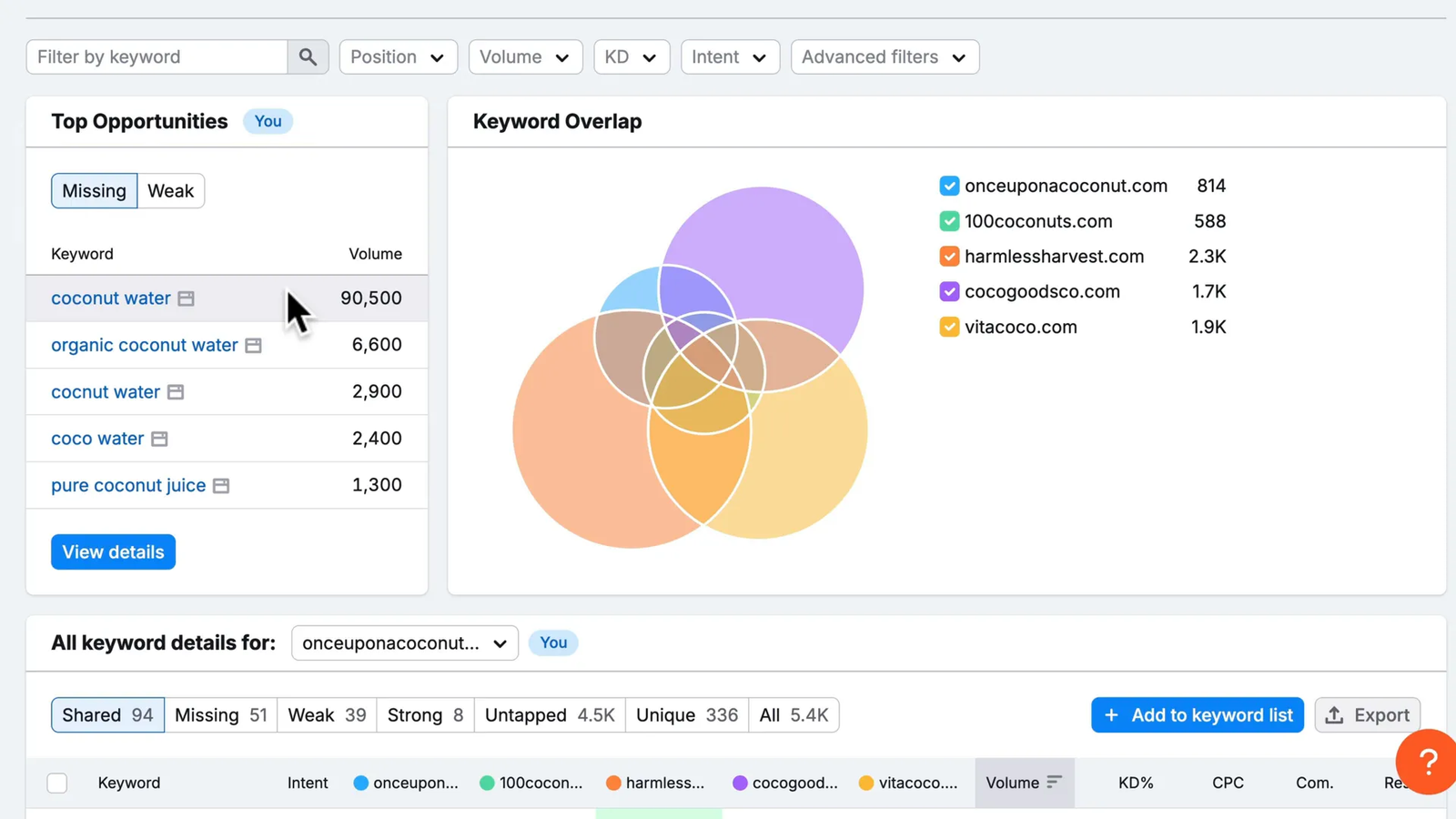Click Add to keyword list
The height and width of the screenshot is (819, 1456).
1198,715
